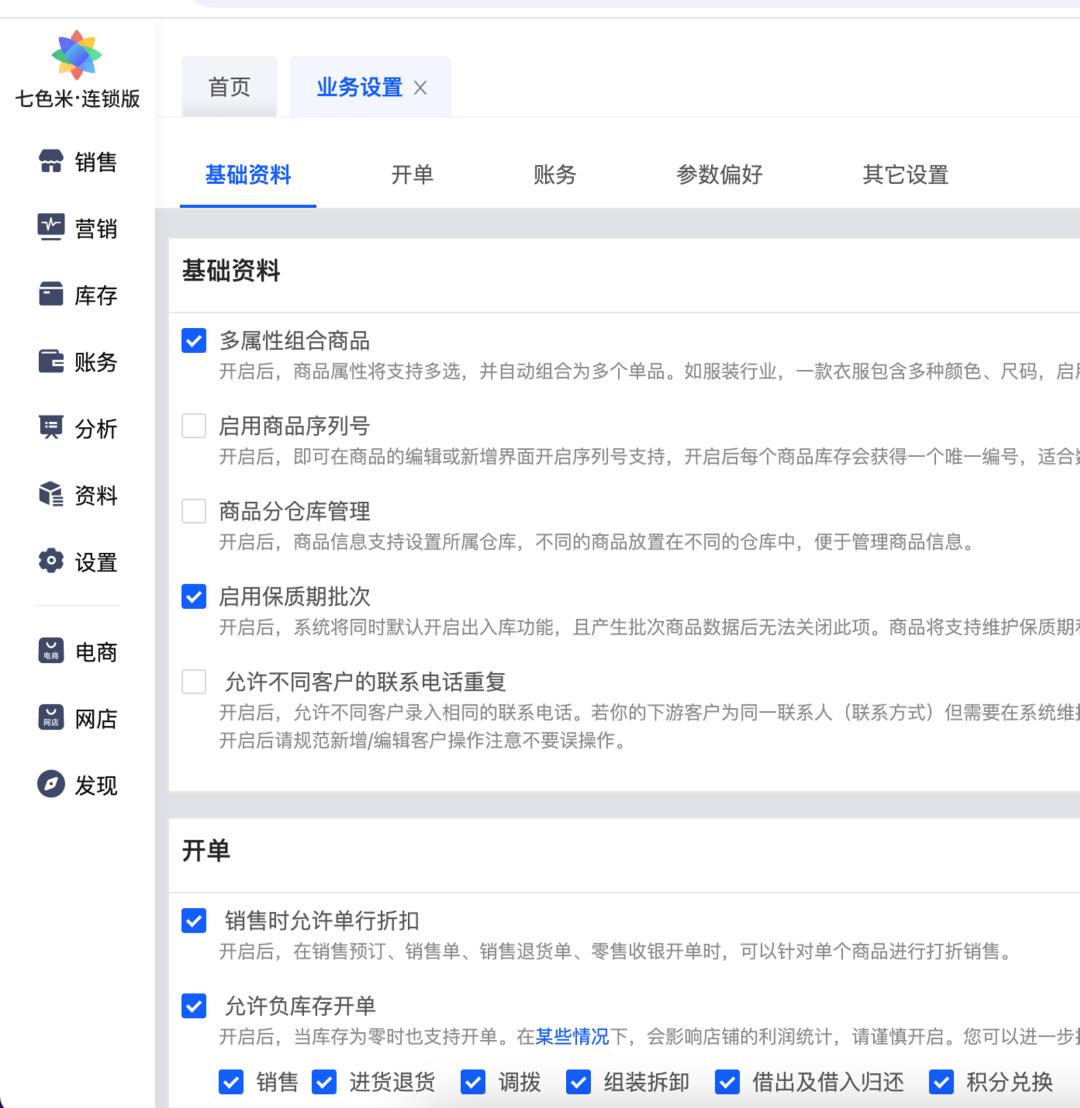The image size is (1080, 1108).
Task: Enable the 启用商品序列号 checkbox
Action: (x=194, y=426)
